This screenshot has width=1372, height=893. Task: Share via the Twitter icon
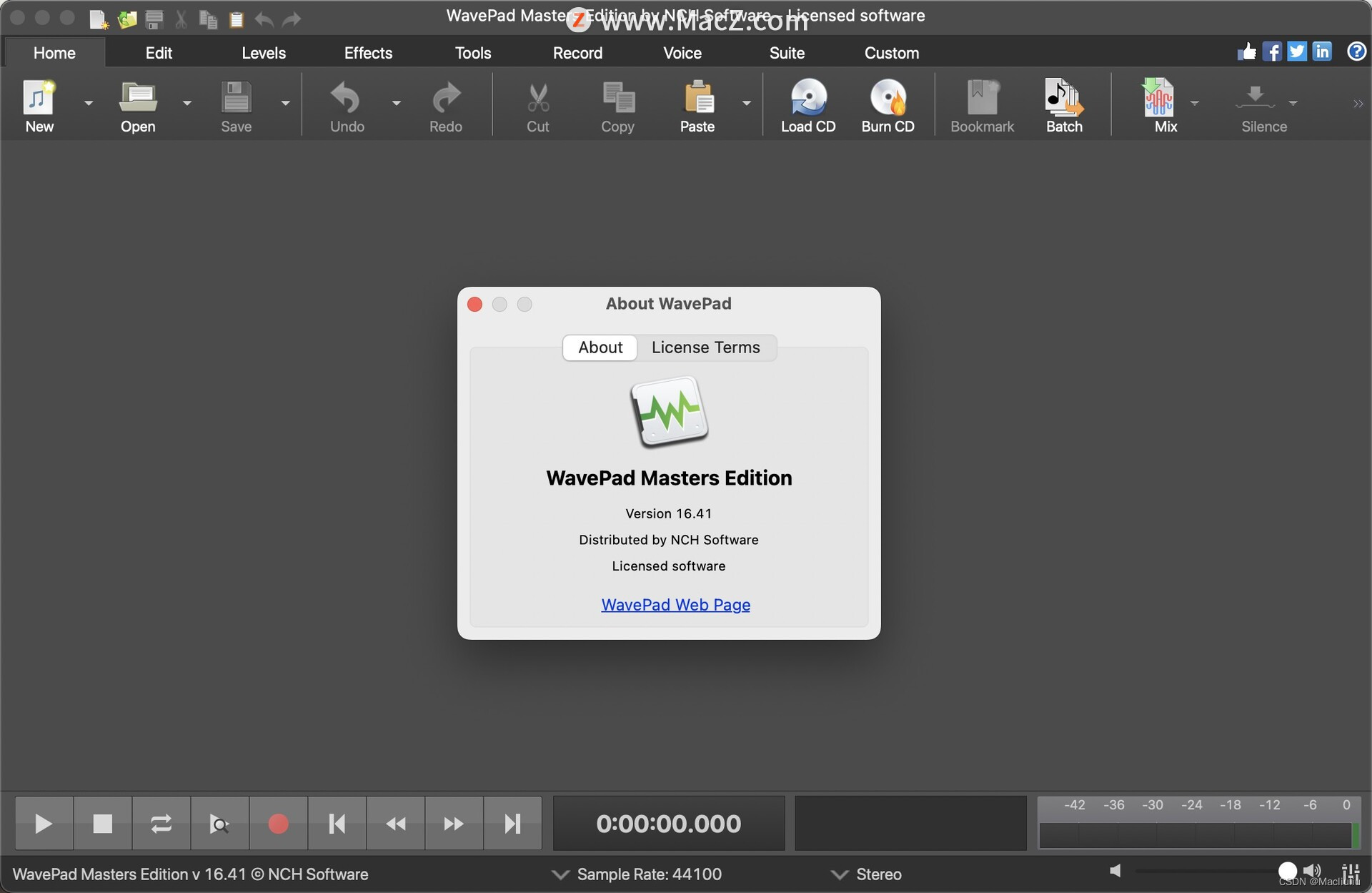pyautogui.click(x=1297, y=51)
